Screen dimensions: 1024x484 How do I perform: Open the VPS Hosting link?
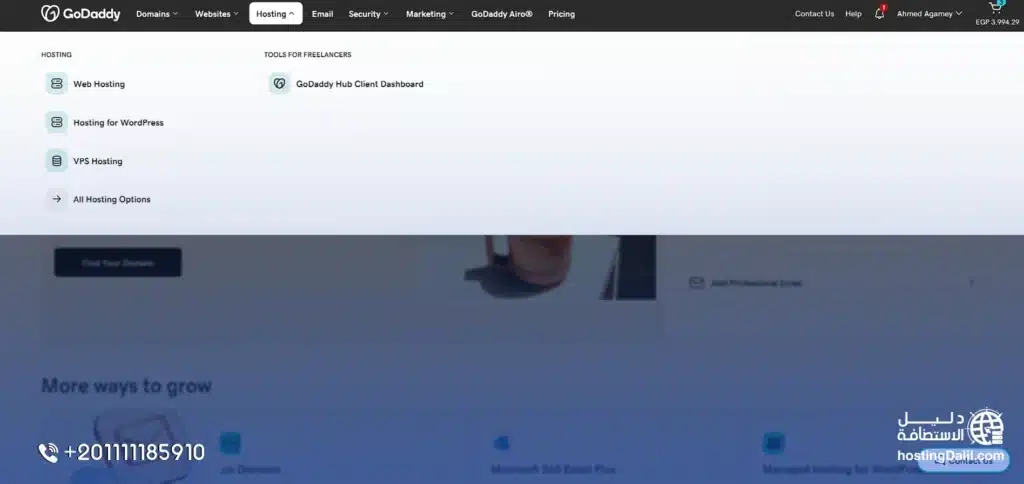click(x=98, y=161)
